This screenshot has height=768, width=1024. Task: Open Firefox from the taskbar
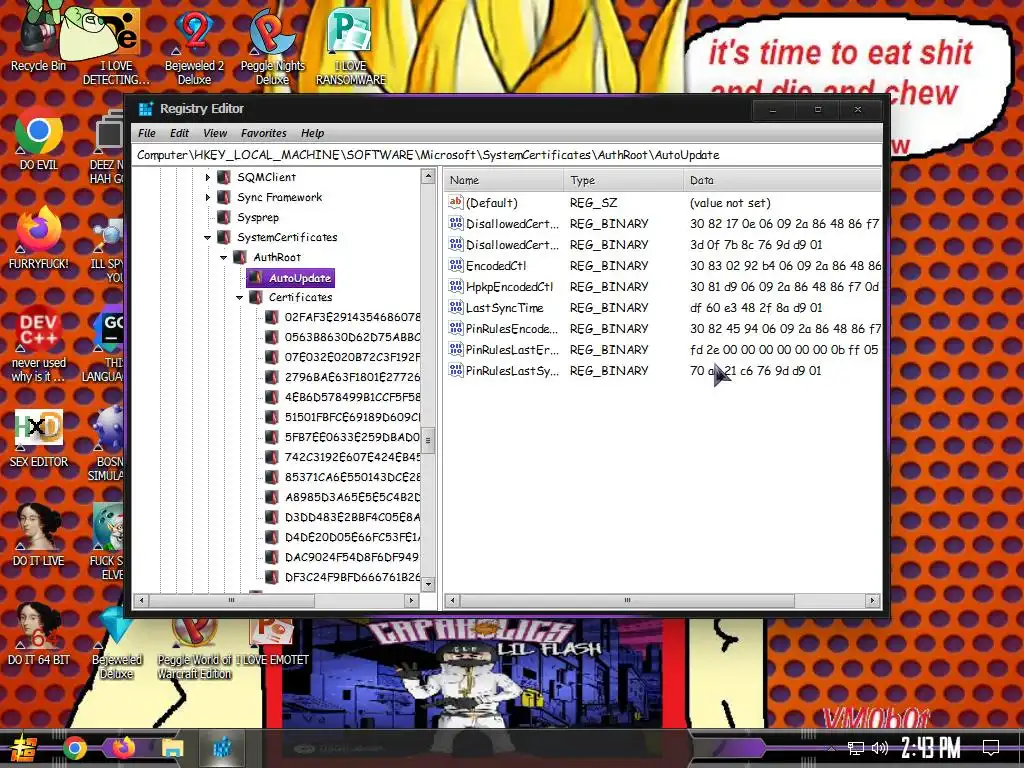(x=123, y=748)
